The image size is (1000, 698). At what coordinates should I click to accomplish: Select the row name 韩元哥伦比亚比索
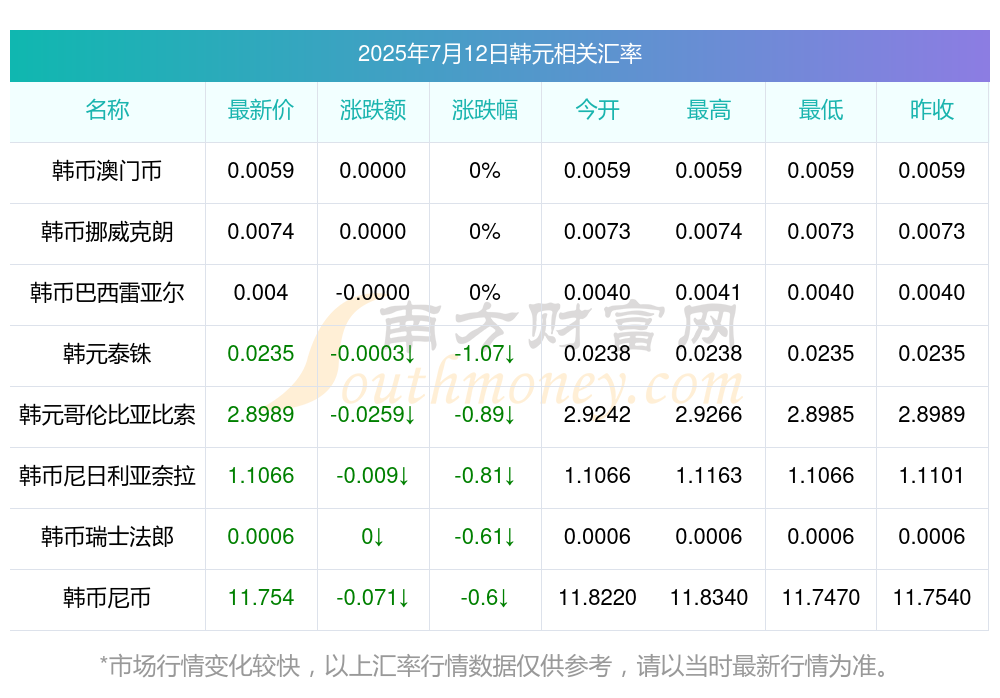[107, 415]
